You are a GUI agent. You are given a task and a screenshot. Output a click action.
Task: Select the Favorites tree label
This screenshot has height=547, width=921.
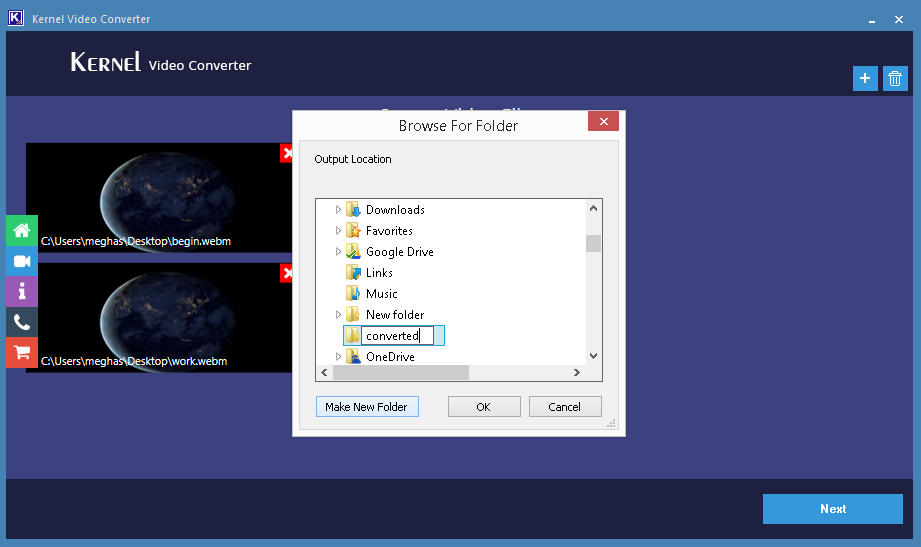389,231
